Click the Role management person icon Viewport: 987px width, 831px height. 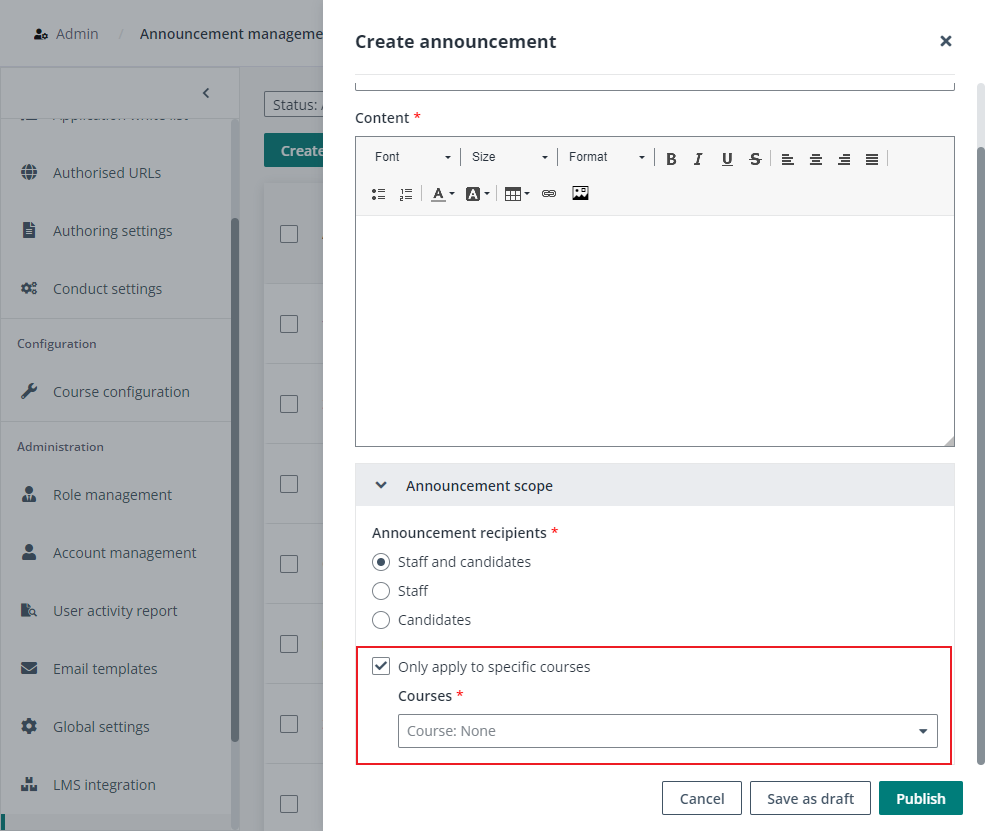(29, 494)
